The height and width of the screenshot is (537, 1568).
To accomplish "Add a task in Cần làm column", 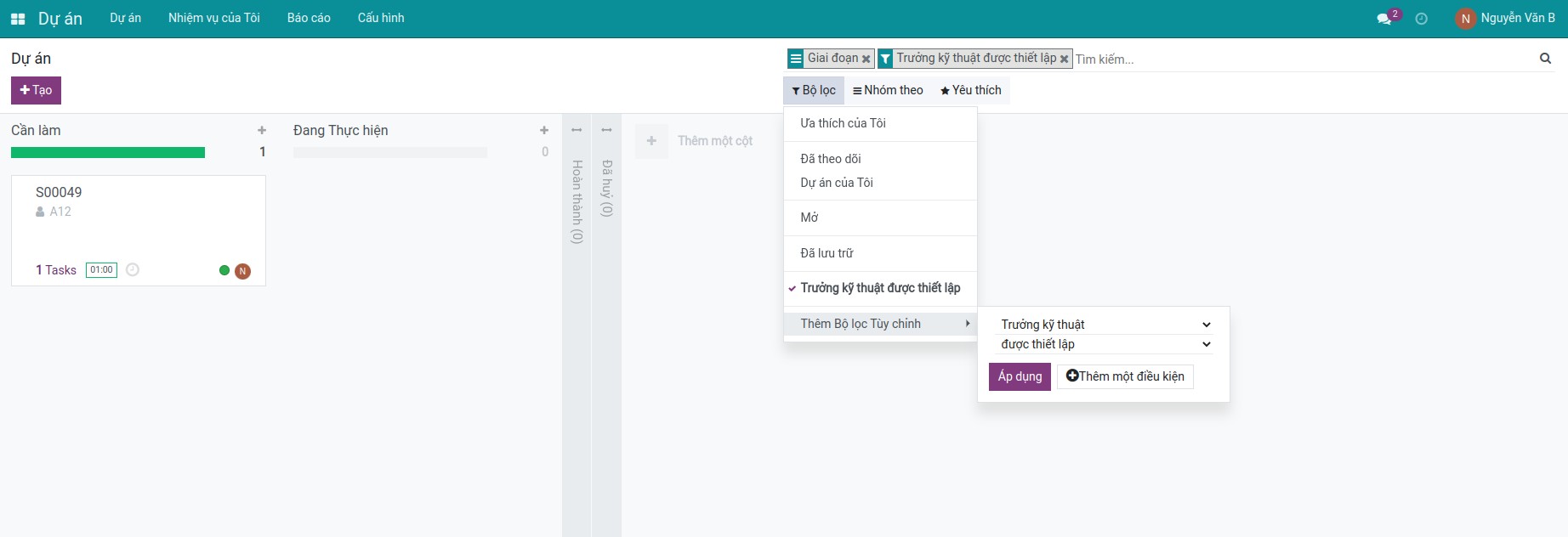I will coord(262,131).
